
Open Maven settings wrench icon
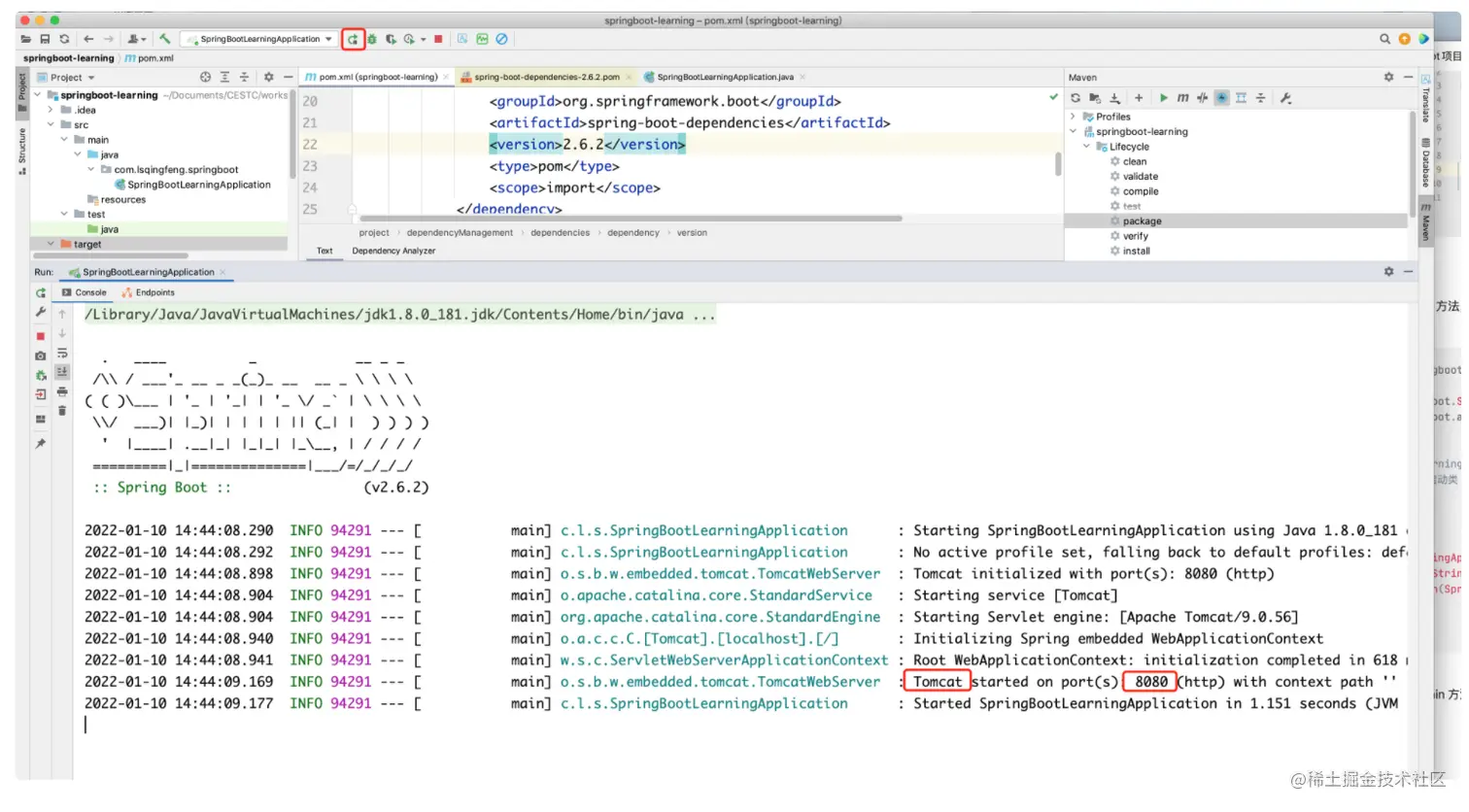[x=1286, y=98]
